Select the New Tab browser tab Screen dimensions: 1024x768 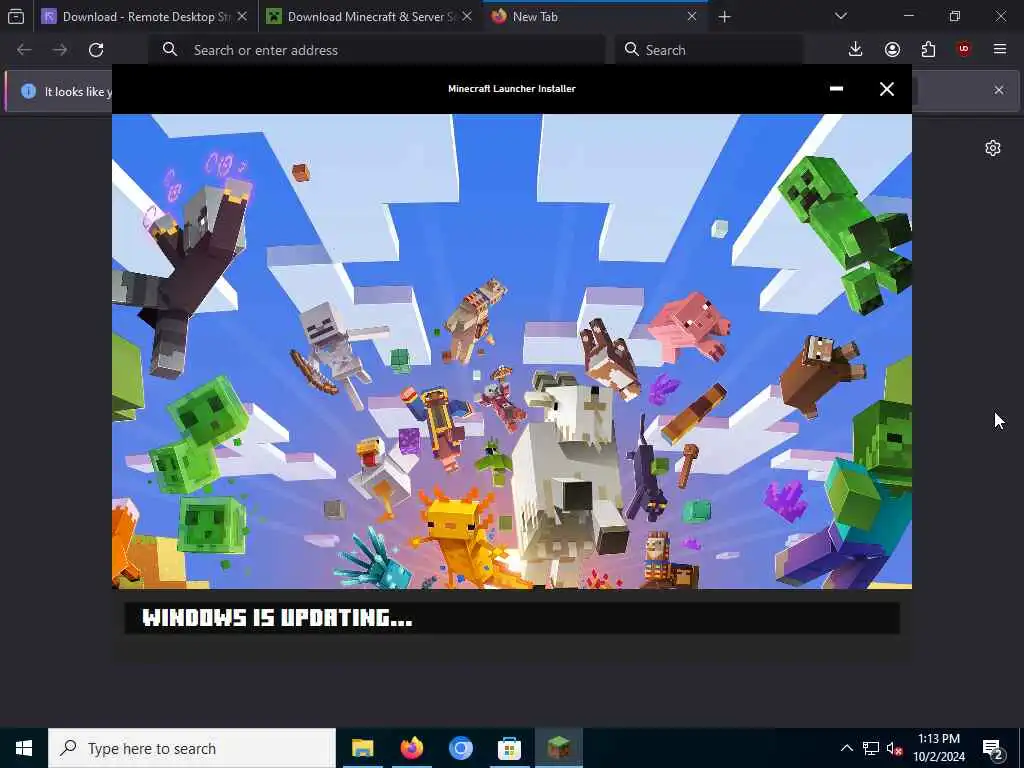[594, 16]
